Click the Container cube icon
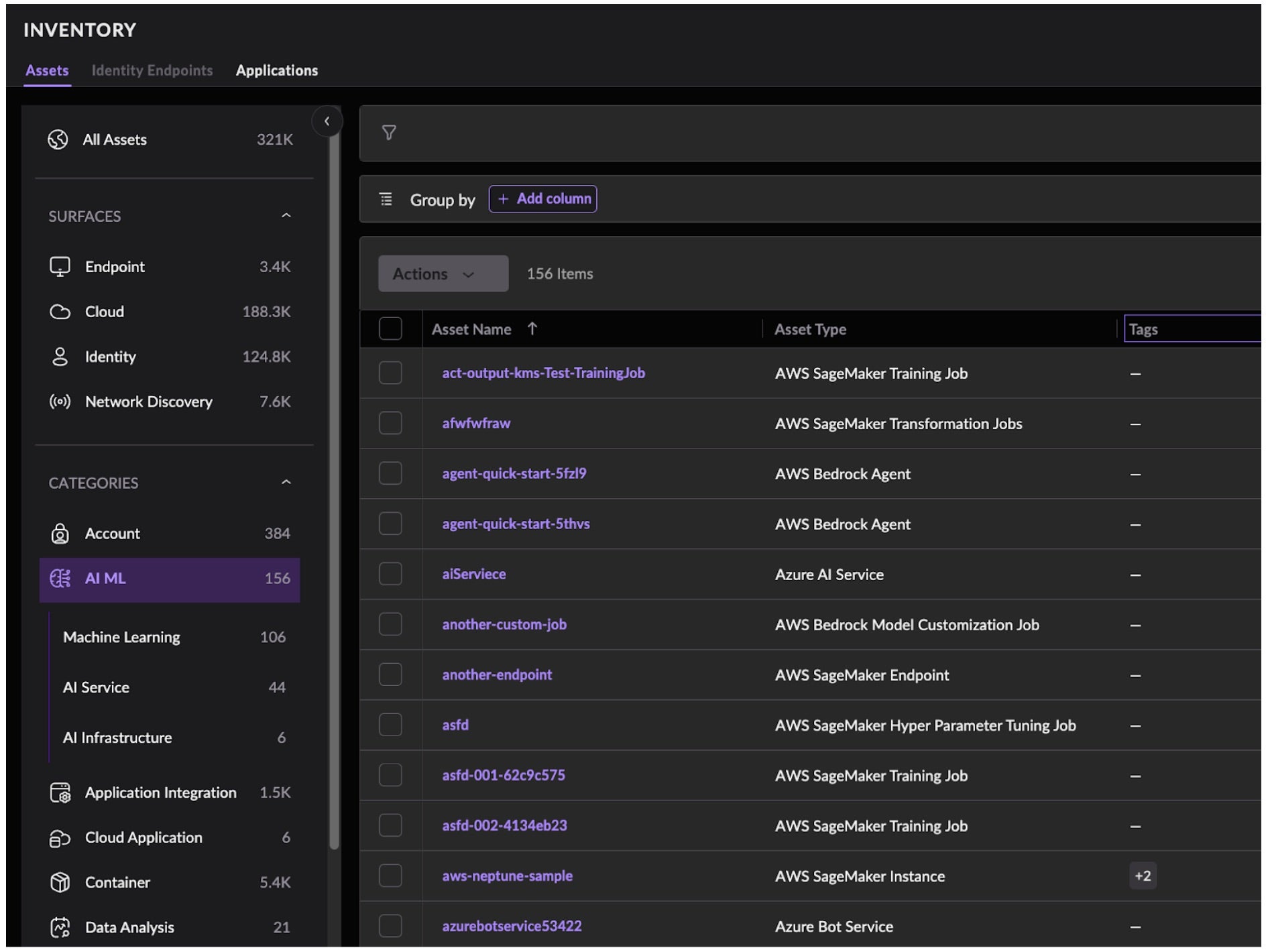 60,882
